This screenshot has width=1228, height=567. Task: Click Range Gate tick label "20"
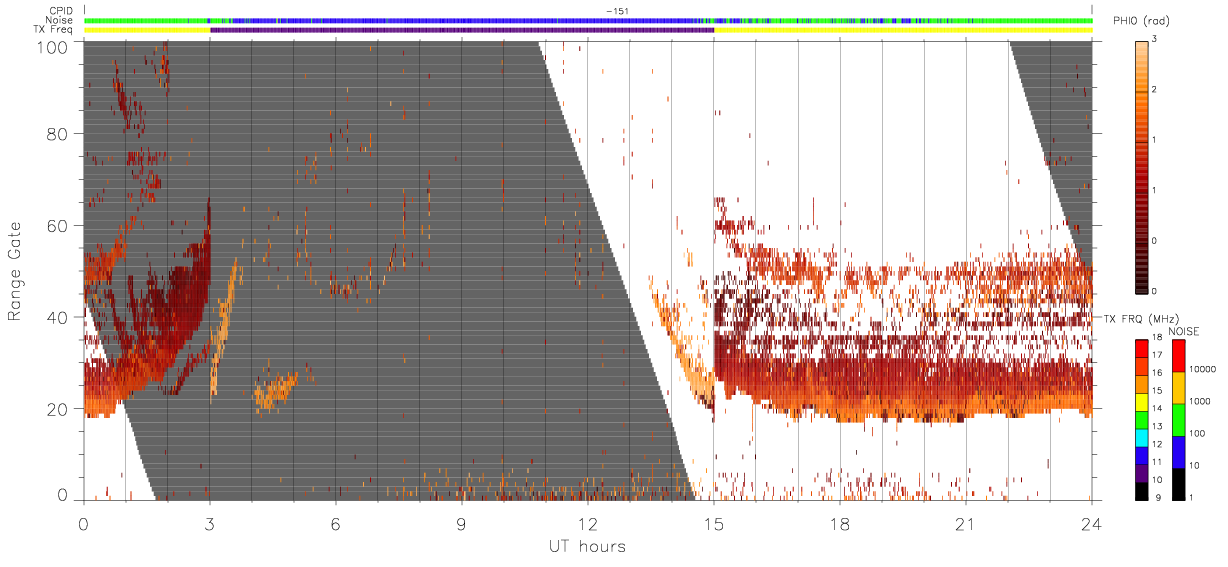58,409
